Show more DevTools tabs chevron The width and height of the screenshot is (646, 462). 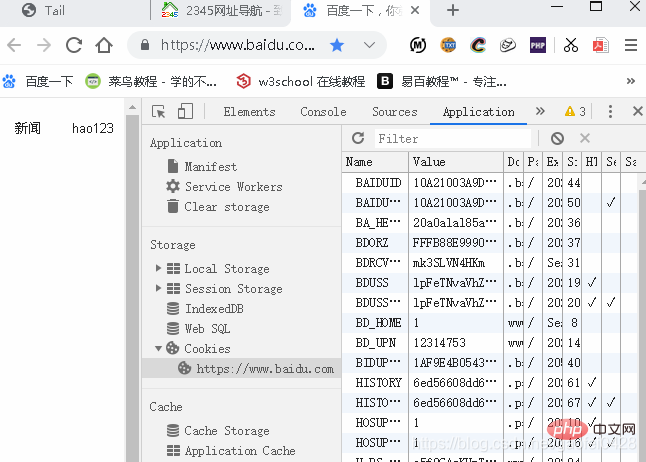coord(540,111)
